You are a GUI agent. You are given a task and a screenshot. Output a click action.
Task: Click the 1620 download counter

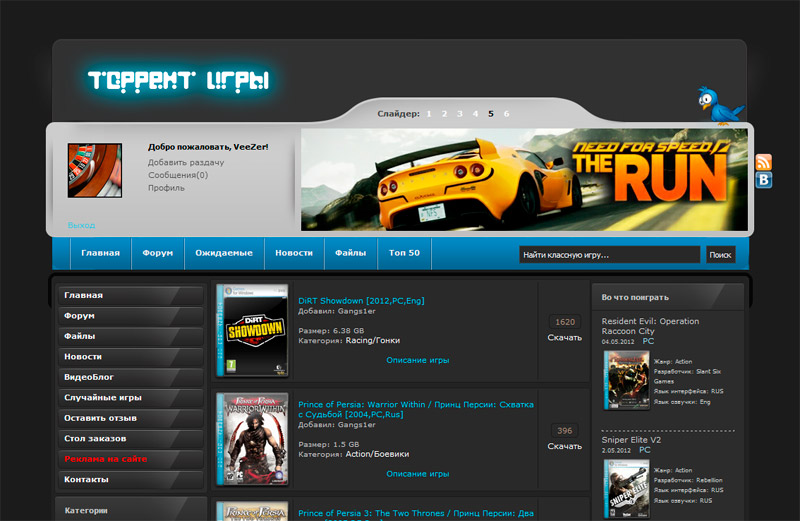(x=565, y=322)
